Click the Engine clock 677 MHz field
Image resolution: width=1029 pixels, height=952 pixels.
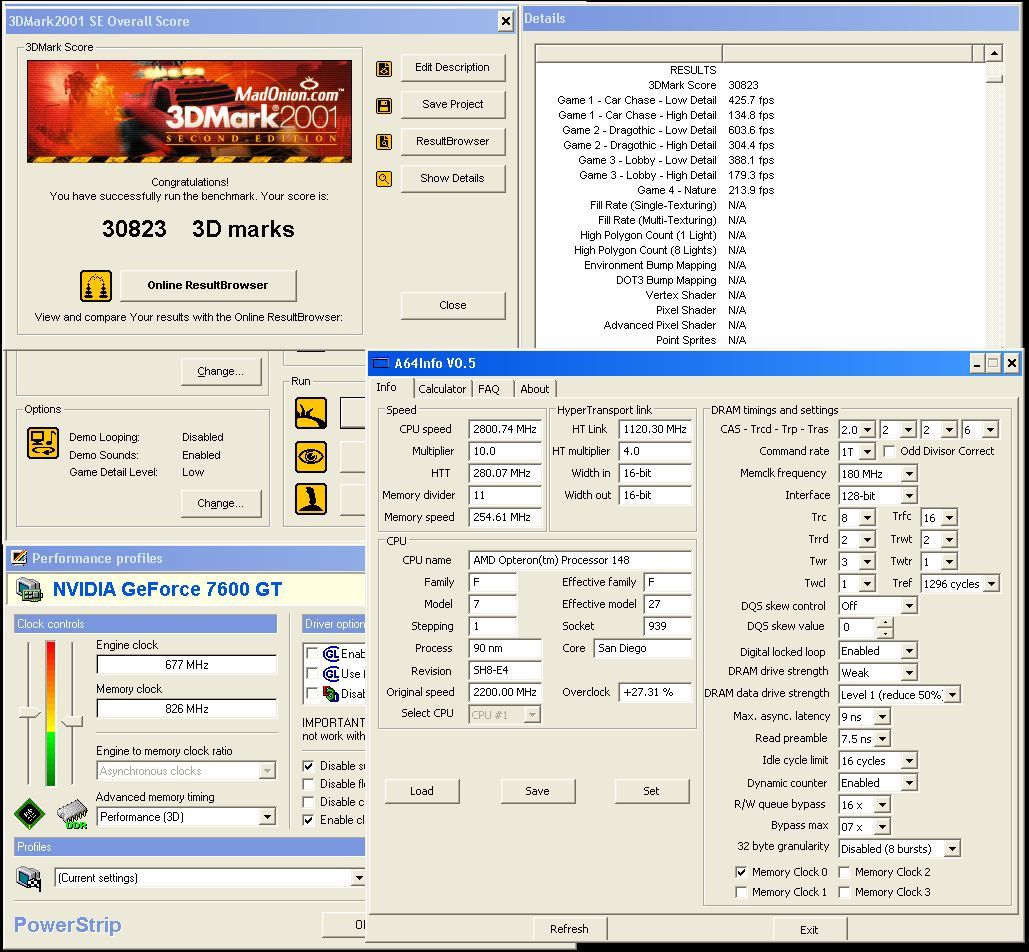click(x=187, y=665)
